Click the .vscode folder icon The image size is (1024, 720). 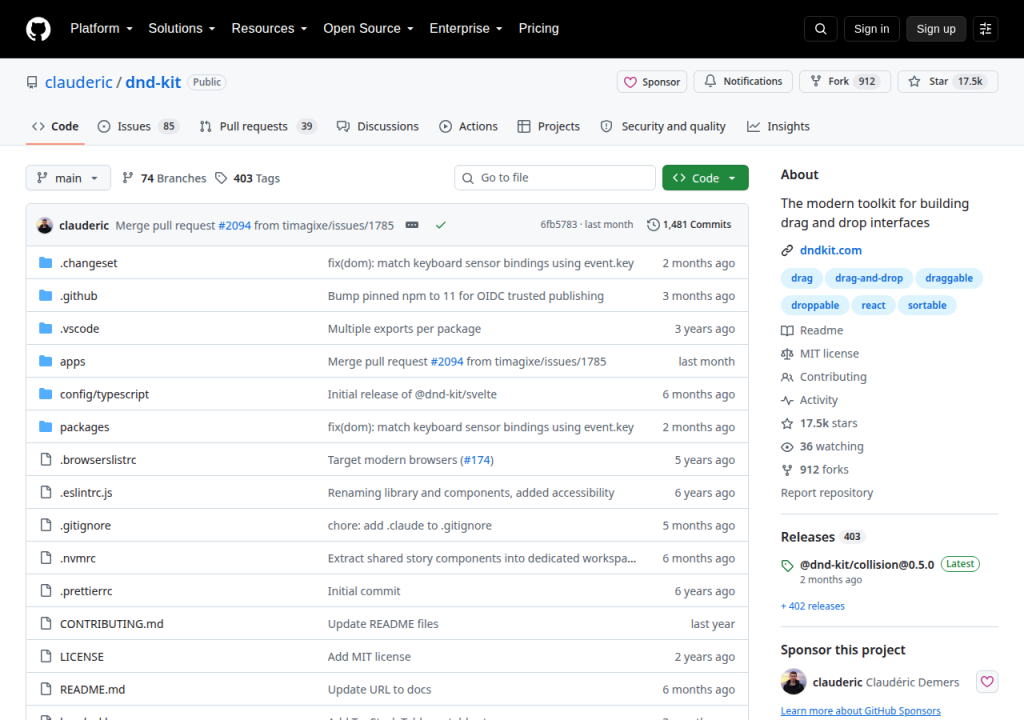pos(45,328)
